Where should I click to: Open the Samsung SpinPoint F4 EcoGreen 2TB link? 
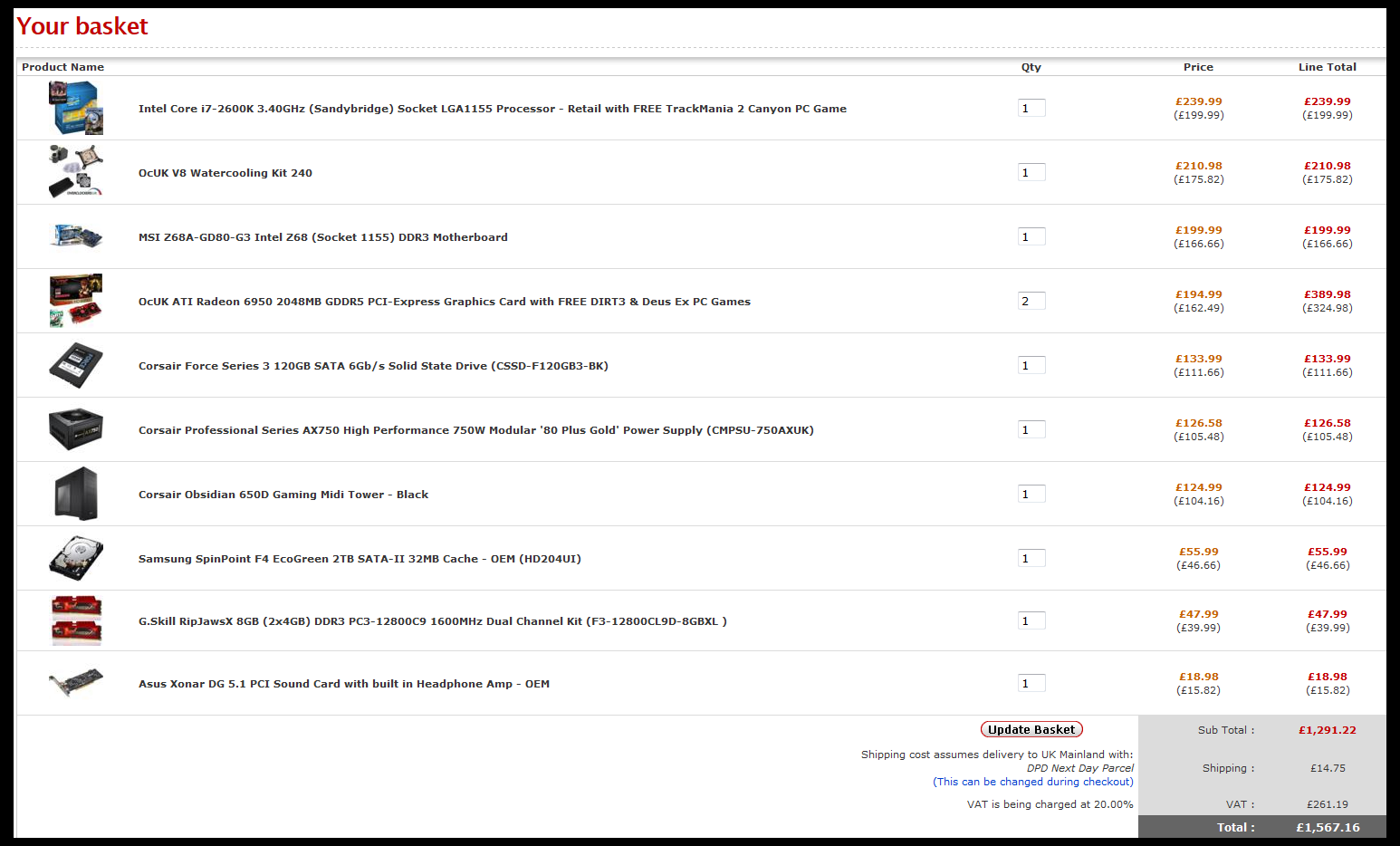click(360, 559)
